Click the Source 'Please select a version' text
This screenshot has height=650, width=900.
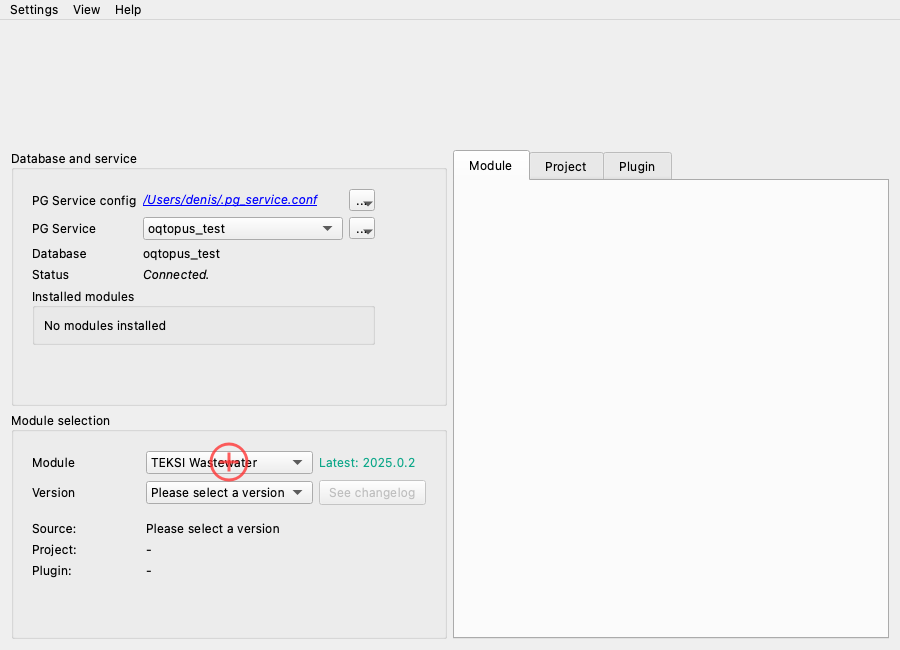(213, 529)
